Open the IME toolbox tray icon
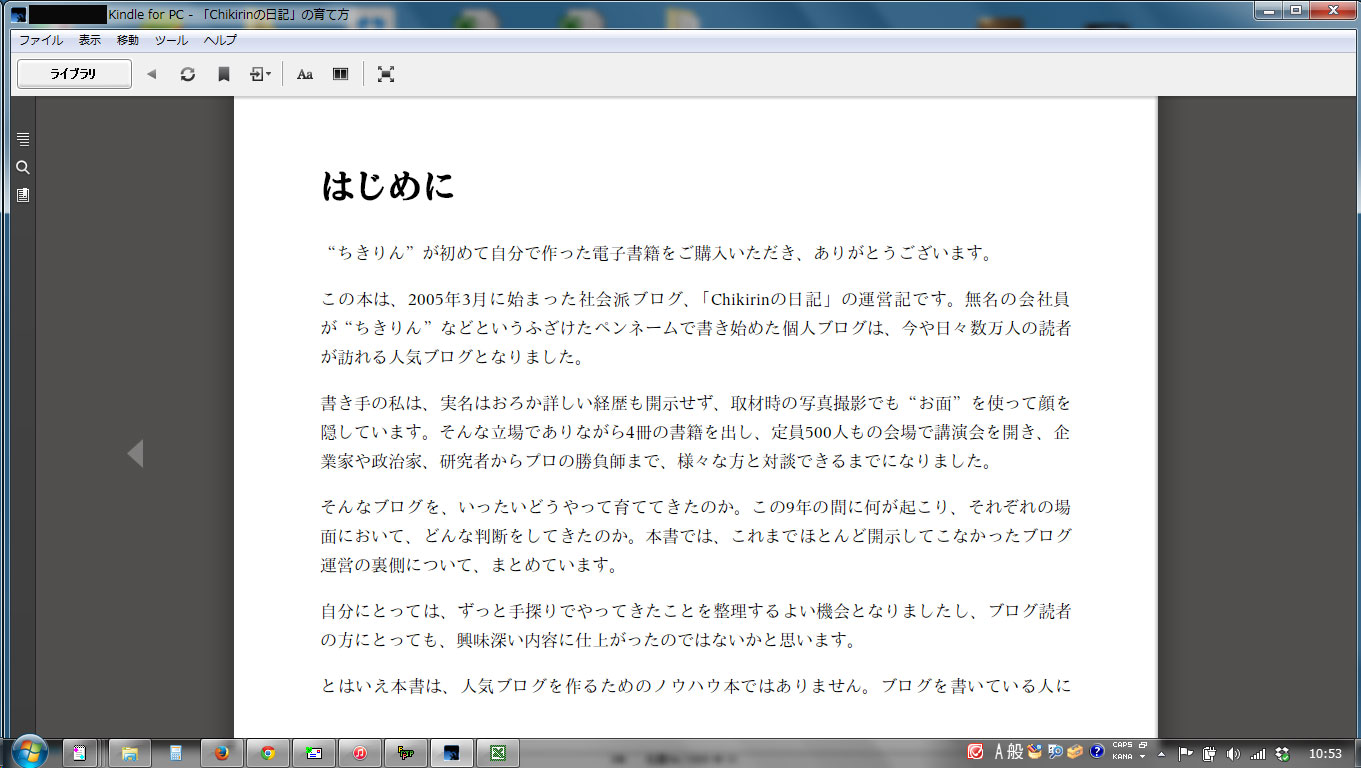 pyautogui.click(x=1075, y=752)
